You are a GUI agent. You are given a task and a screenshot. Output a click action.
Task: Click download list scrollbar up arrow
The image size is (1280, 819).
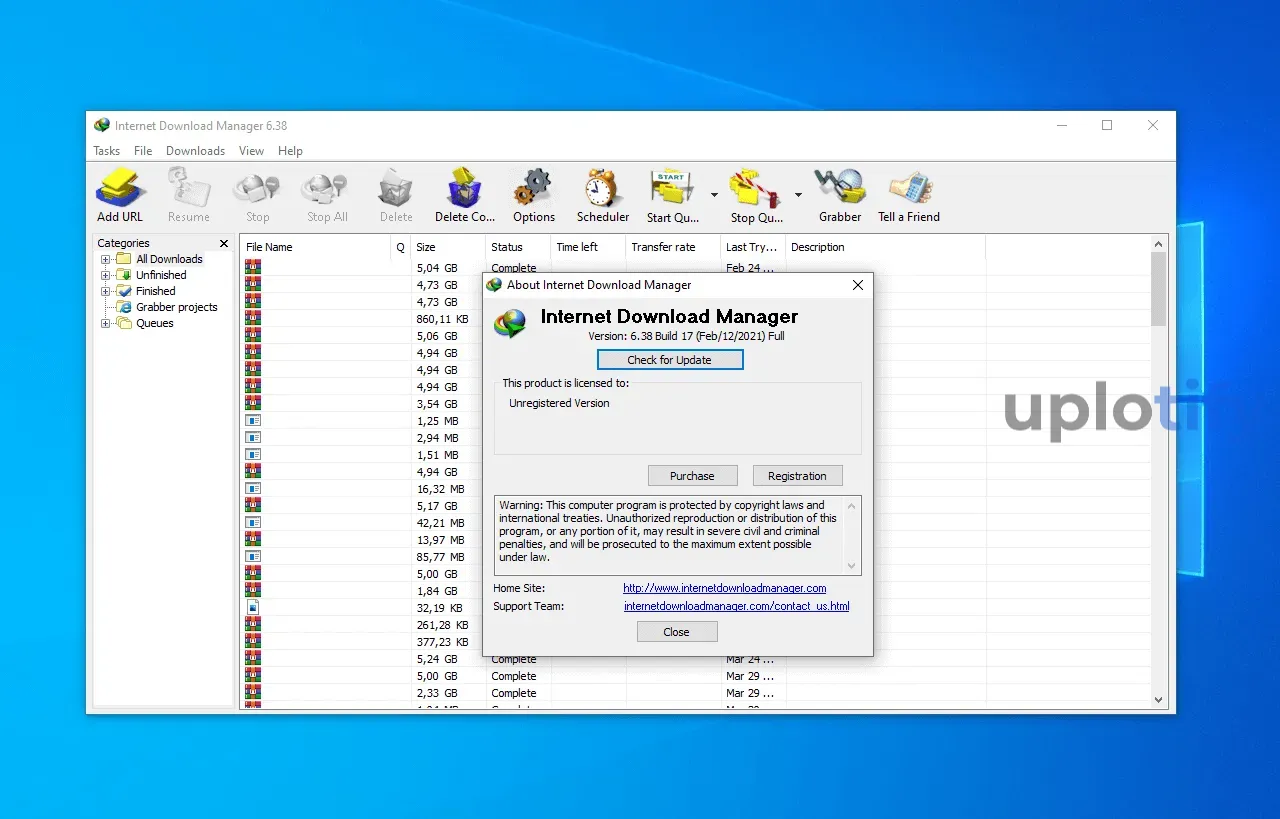(1159, 244)
